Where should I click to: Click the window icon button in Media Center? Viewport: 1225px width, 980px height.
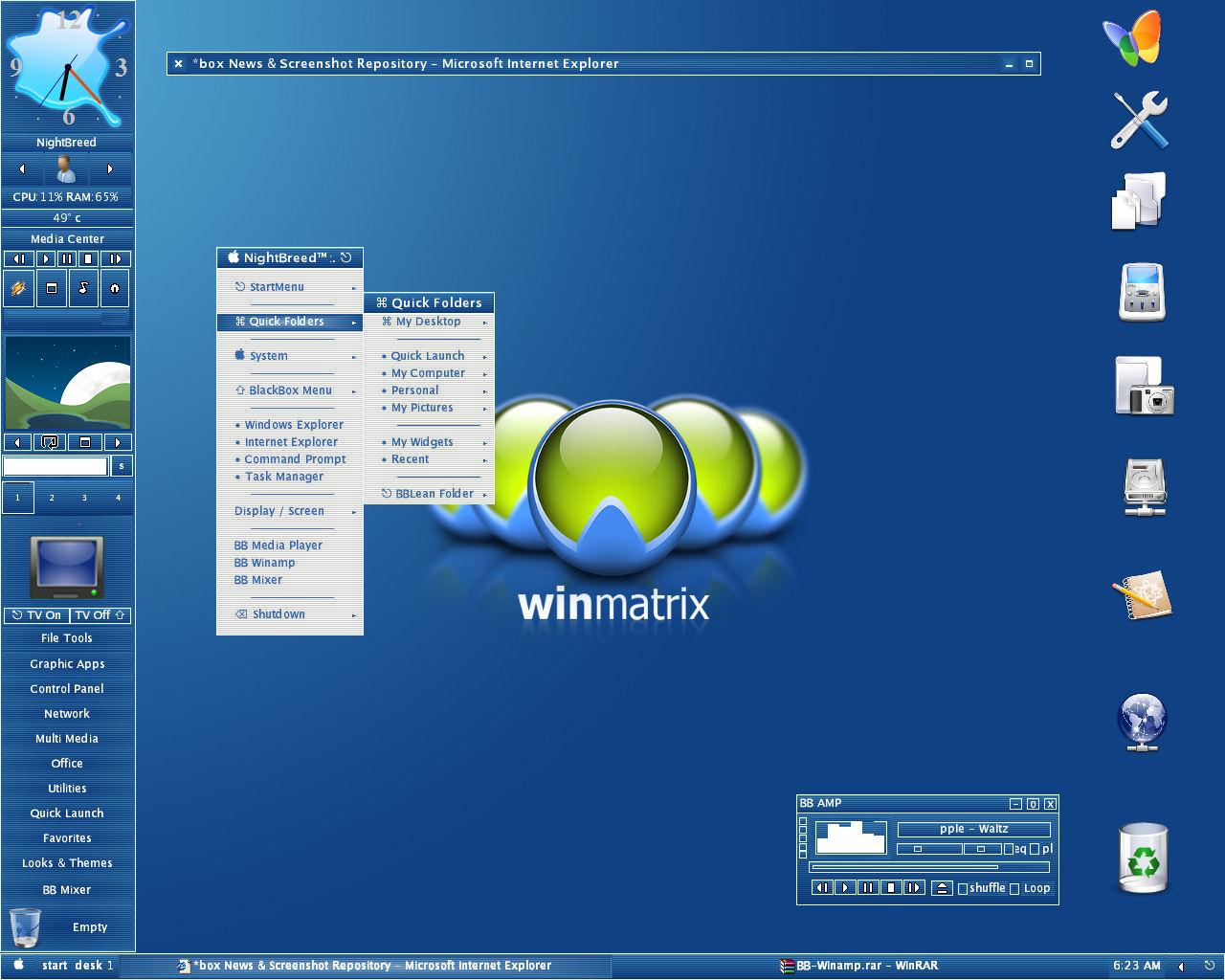51,288
